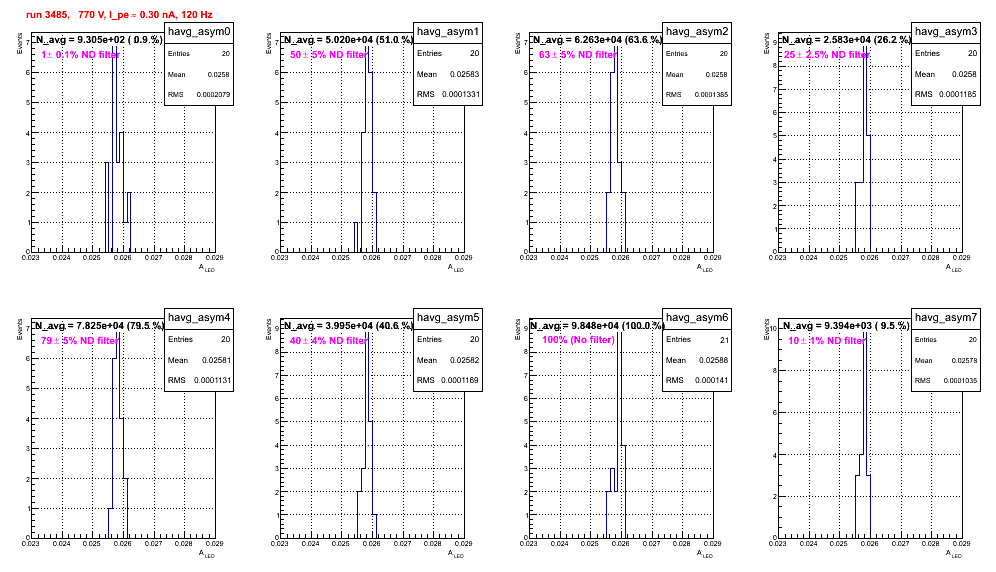This screenshot has height=572, width=996.
Task: Click the 63± 5% ND filter label
Action: tap(578, 55)
